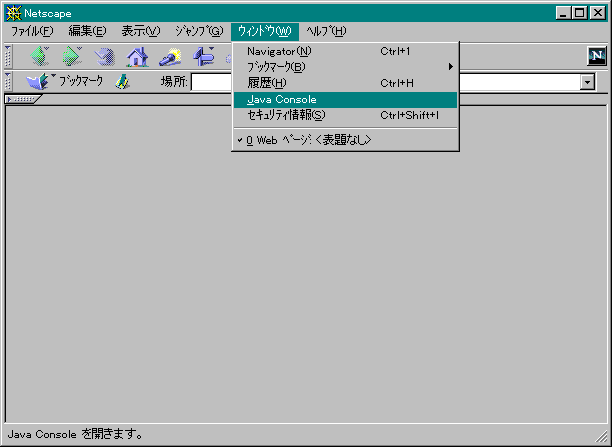Choose セキュリティ情報(S) from the menu

[345, 116]
